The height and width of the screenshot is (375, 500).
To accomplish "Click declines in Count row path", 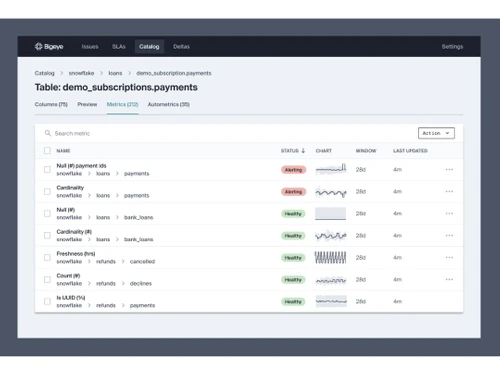I will [x=141, y=283].
